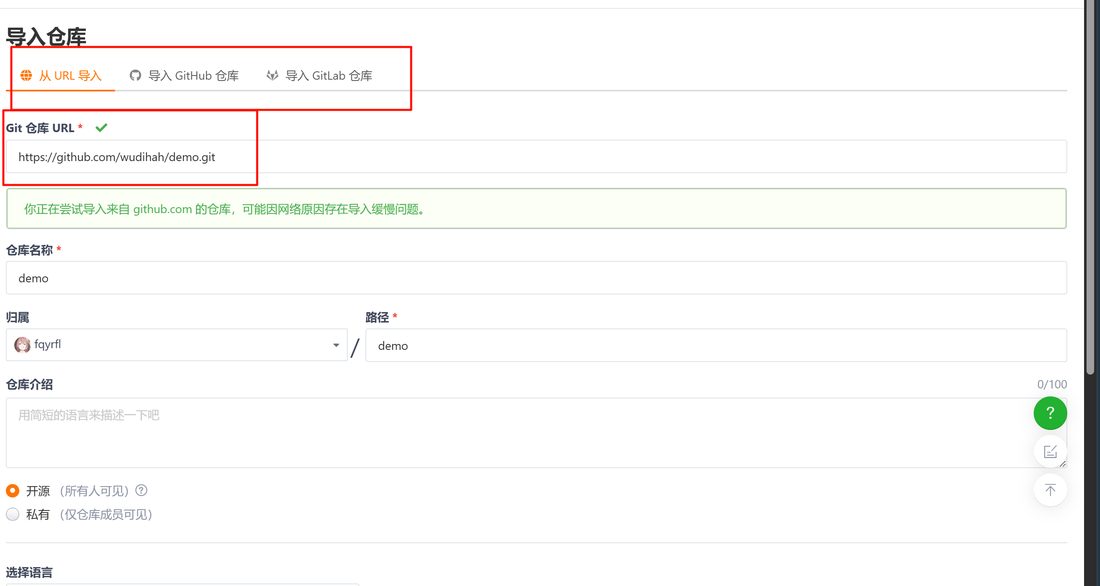Click the 选择语言 label
Viewport: 1100px width, 586px height.
tap(29, 572)
